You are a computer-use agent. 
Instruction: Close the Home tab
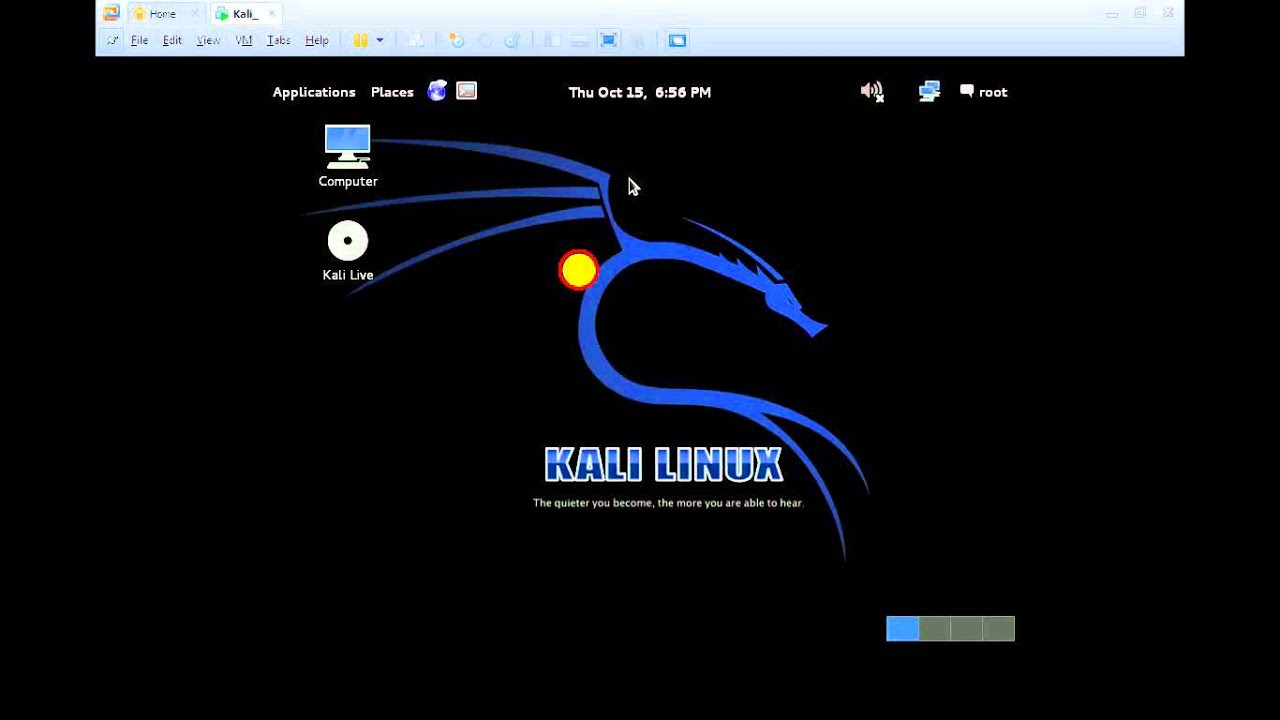[195, 14]
